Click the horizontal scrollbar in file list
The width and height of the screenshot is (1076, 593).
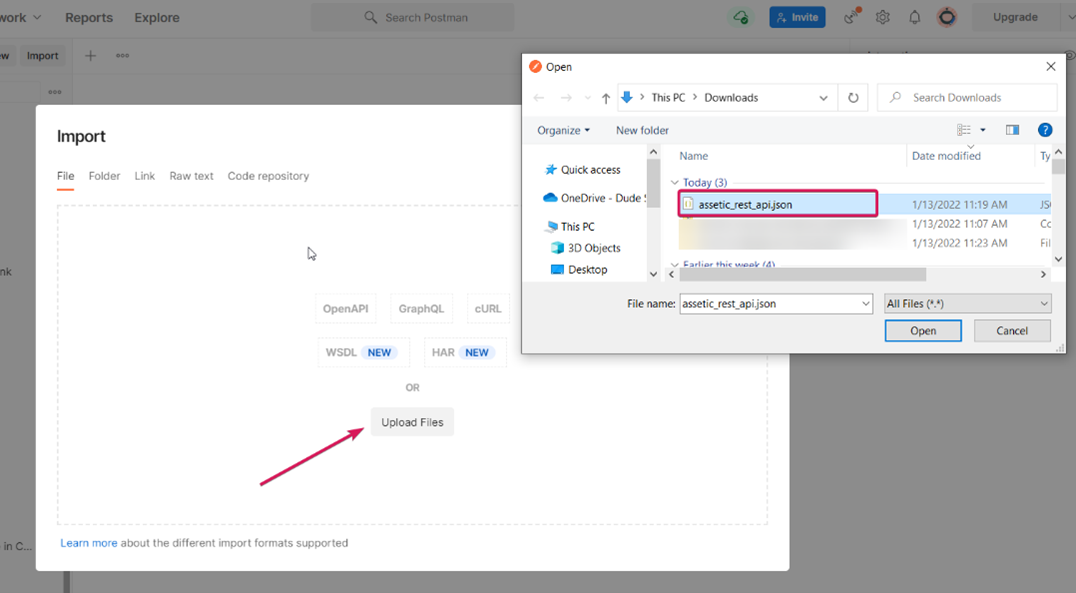coord(802,275)
